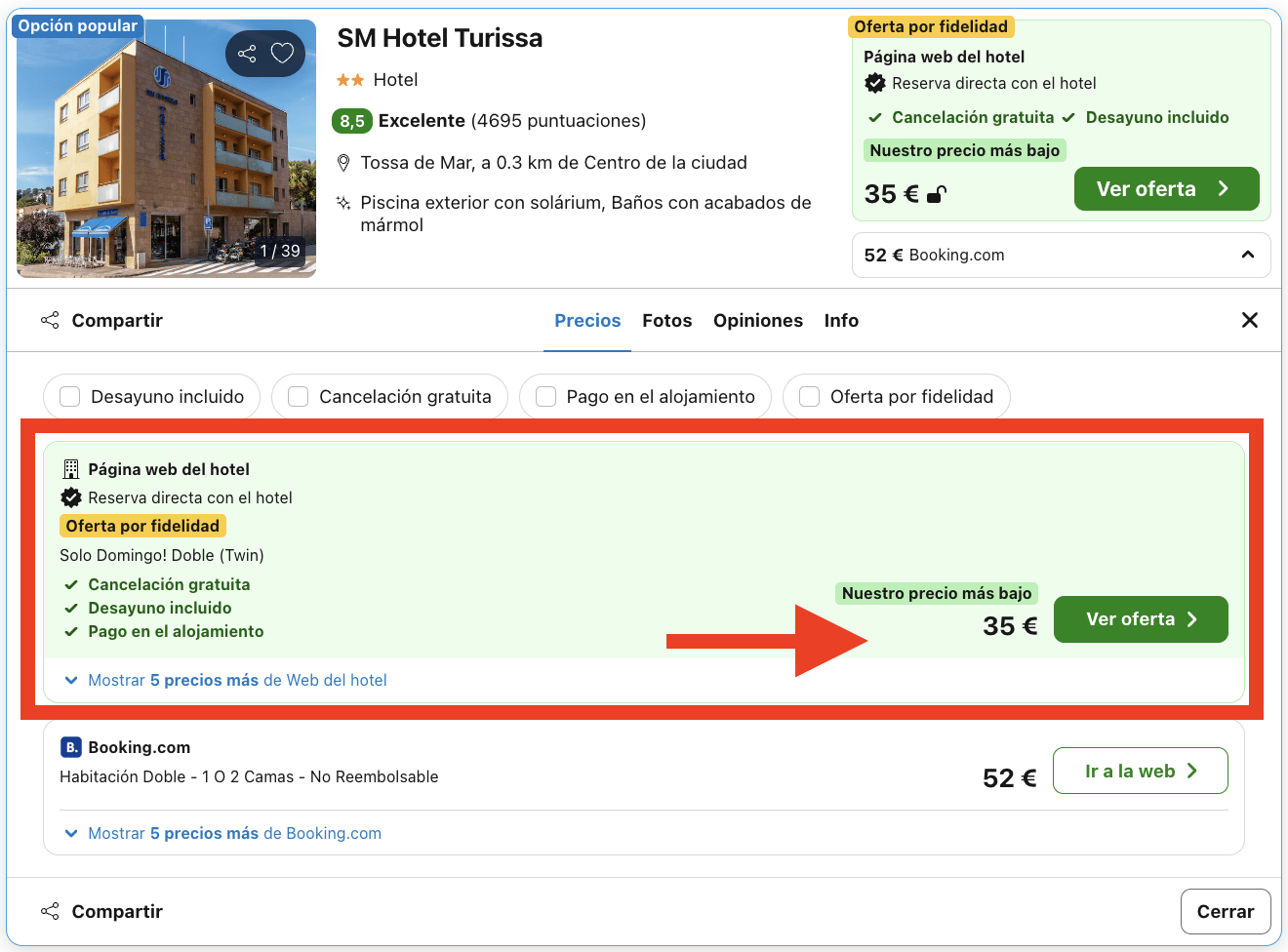Click Habitación Doble - No Reembolsable text

point(249,776)
